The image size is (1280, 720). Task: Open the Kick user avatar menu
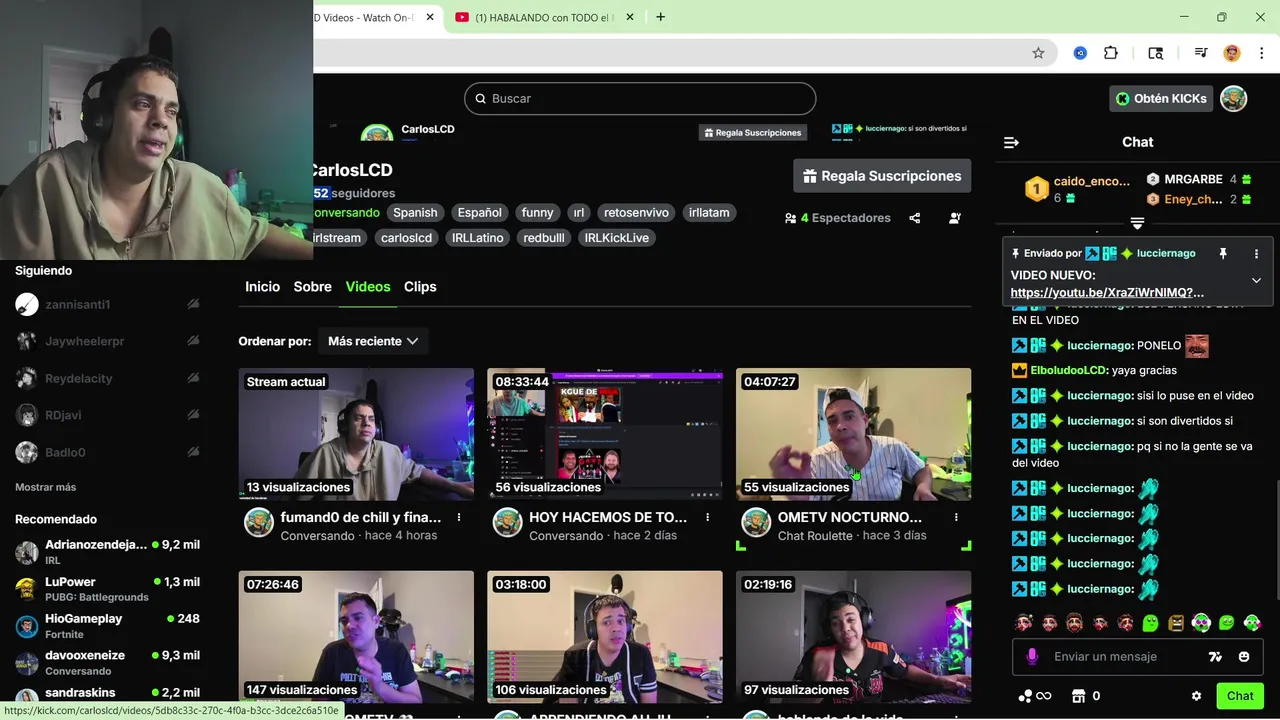coord(1233,98)
